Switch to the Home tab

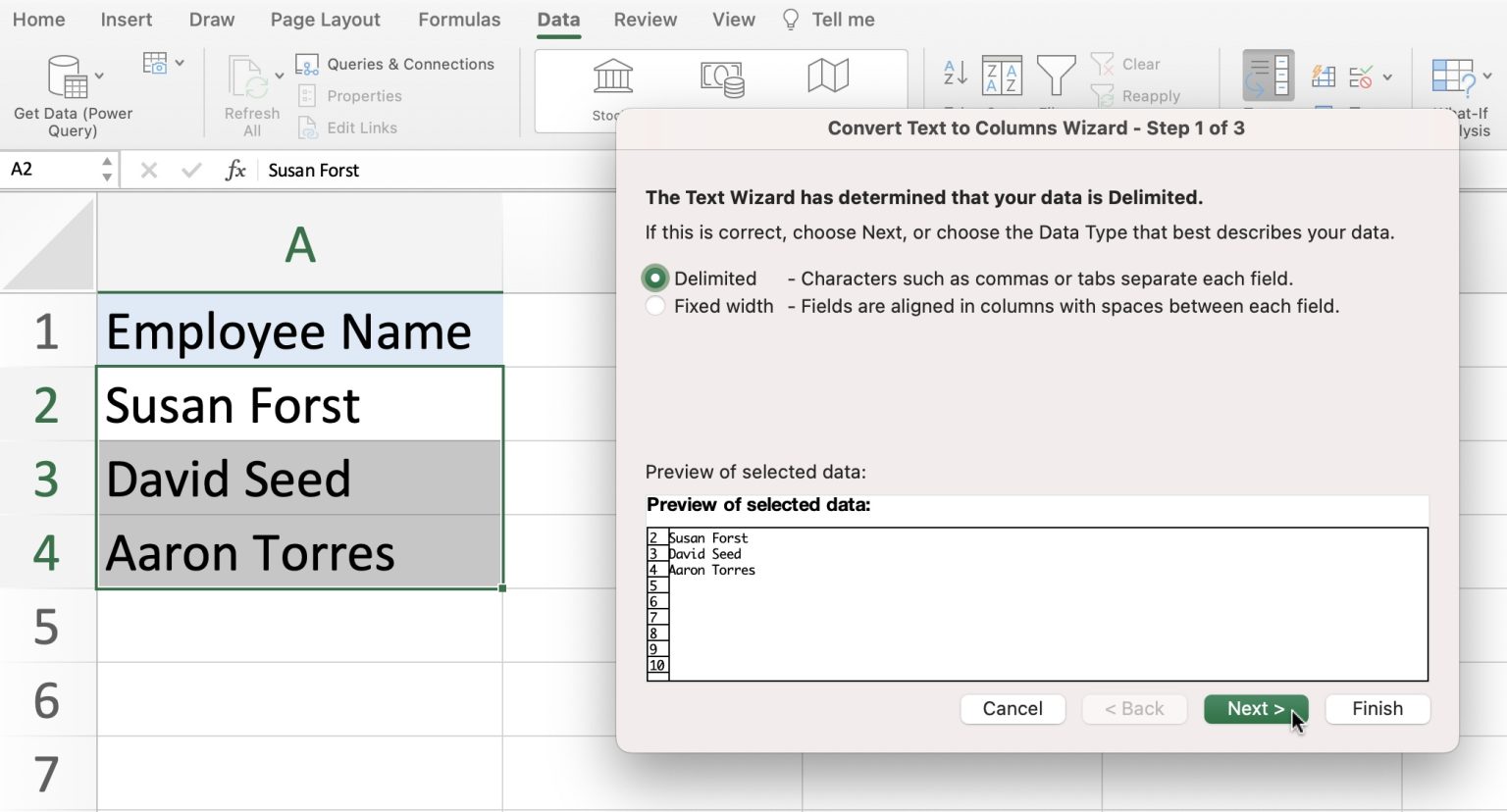[39, 20]
